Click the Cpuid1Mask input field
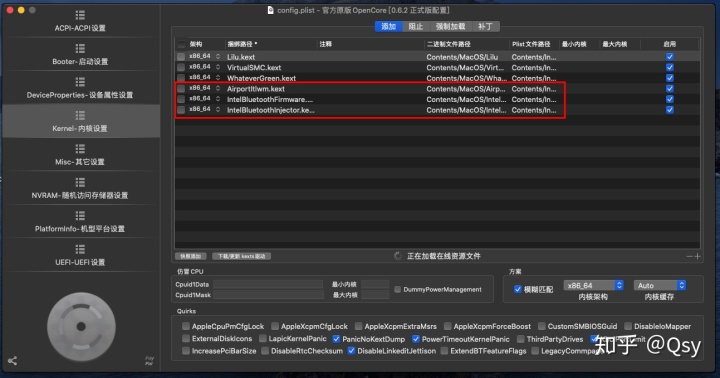Image resolution: width=720 pixels, height=378 pixels. tap(268, 295)
